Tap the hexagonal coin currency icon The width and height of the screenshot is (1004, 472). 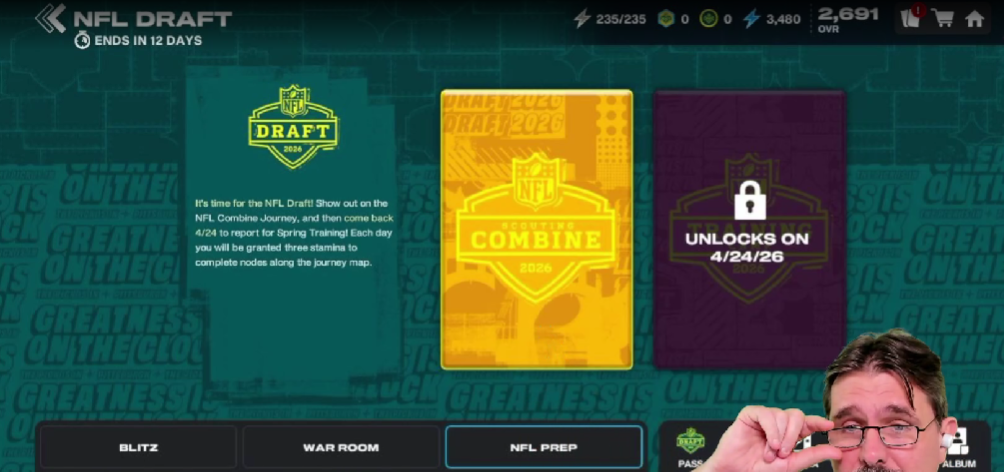coord(667,19)
